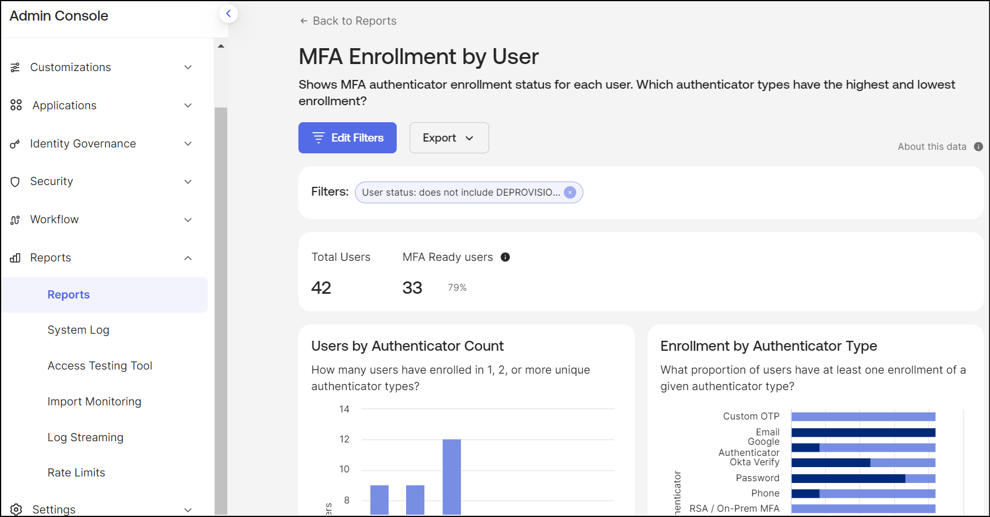990x517 pixels.
Task: Click the About this data info icon
Action: (978, 146)
